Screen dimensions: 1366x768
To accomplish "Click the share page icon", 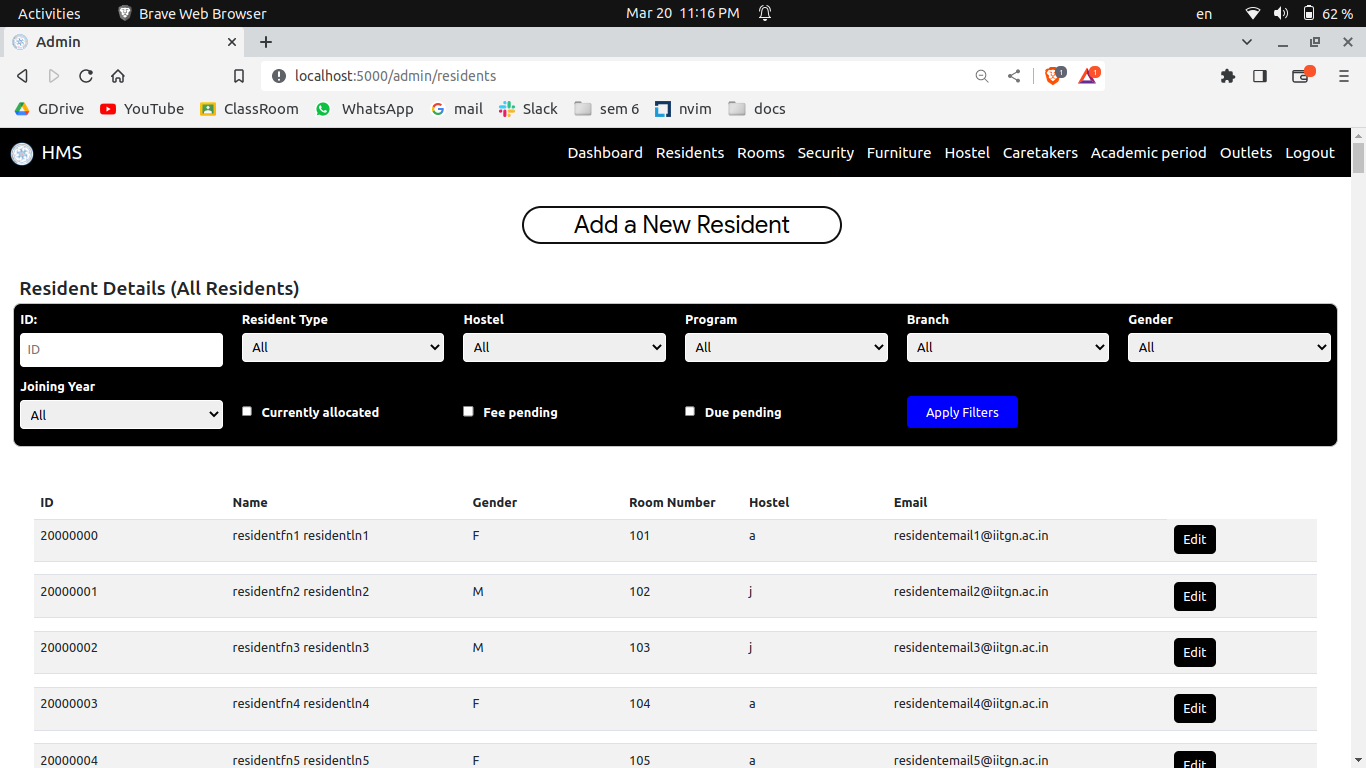I will click(x=1013, y=75).
